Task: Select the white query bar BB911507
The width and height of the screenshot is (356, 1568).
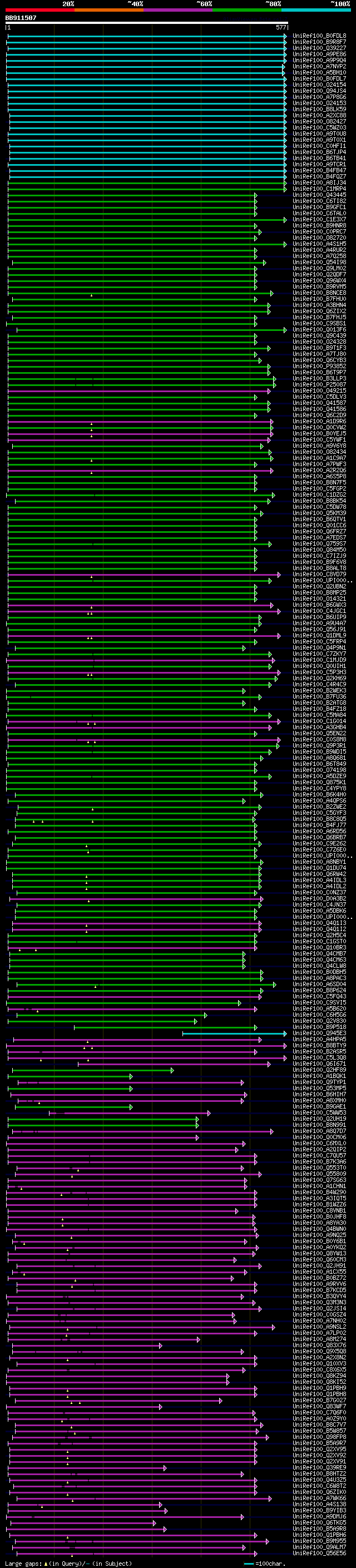Action: (x=147, y=23)
